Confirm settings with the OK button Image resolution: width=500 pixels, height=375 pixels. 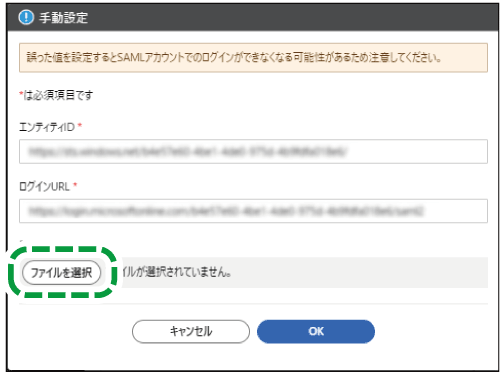[x=316, y=331]
